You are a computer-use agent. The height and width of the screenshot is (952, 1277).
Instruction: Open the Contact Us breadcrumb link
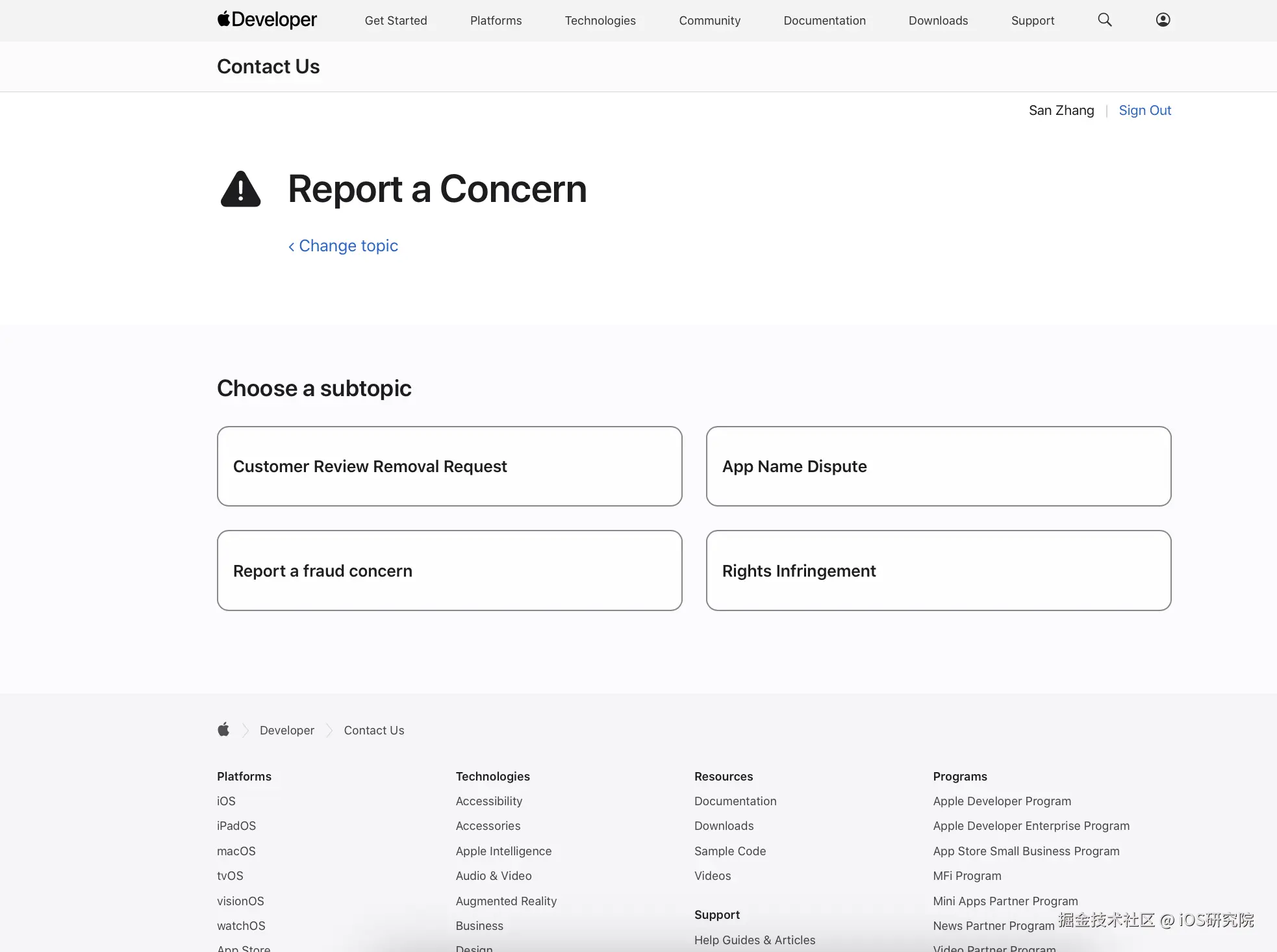pos(374,731)
